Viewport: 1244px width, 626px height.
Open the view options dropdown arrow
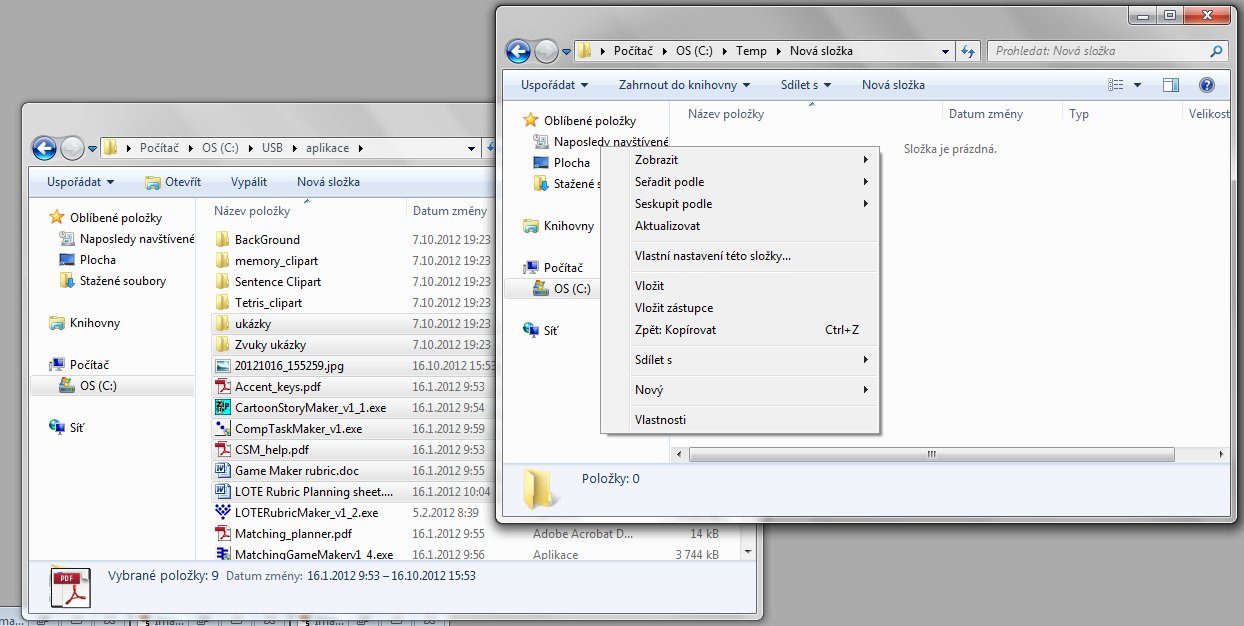(x=1138, y=86)
